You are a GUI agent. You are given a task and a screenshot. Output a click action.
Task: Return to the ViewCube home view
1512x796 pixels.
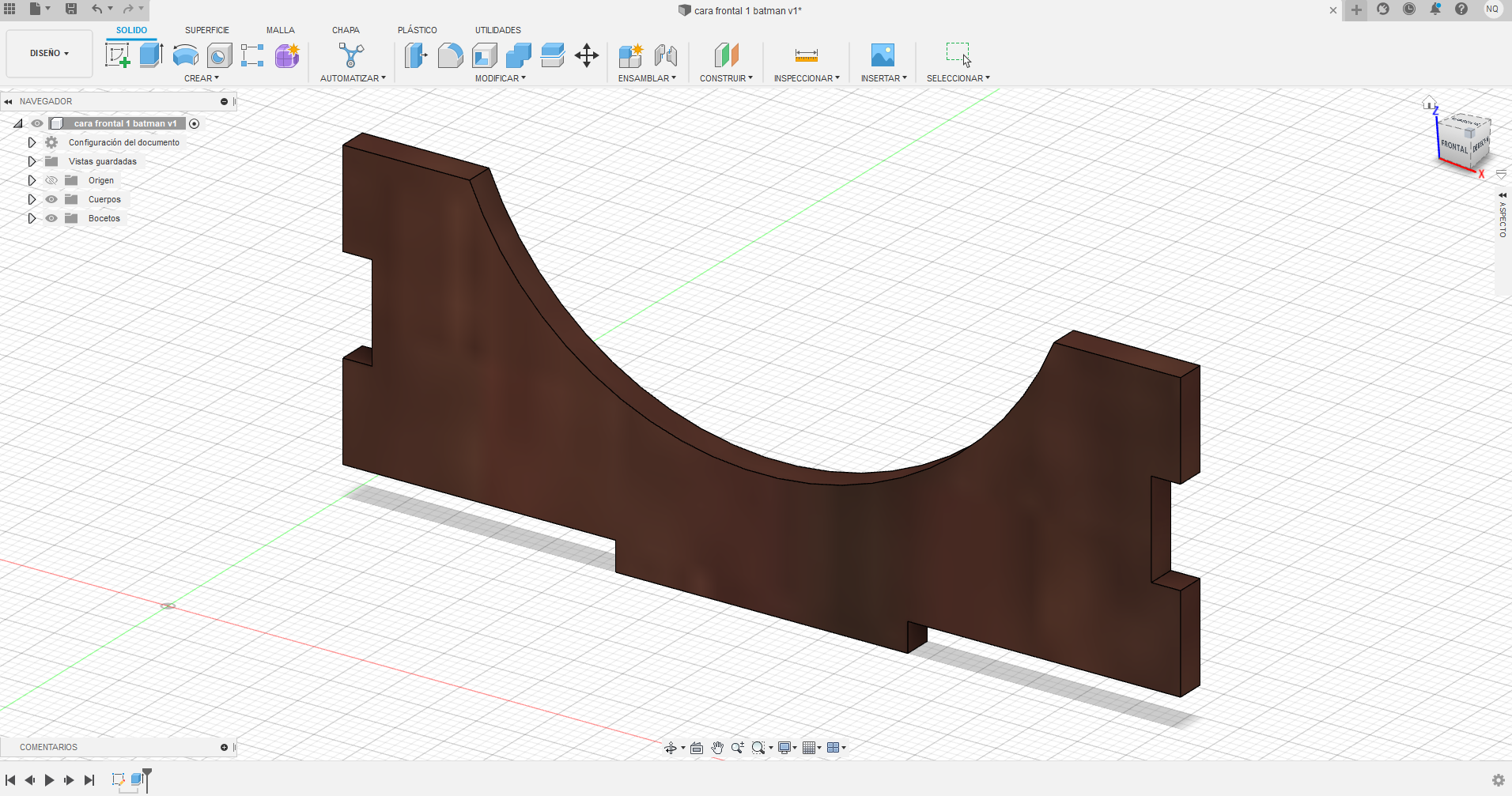click(x=1429, y=103)
